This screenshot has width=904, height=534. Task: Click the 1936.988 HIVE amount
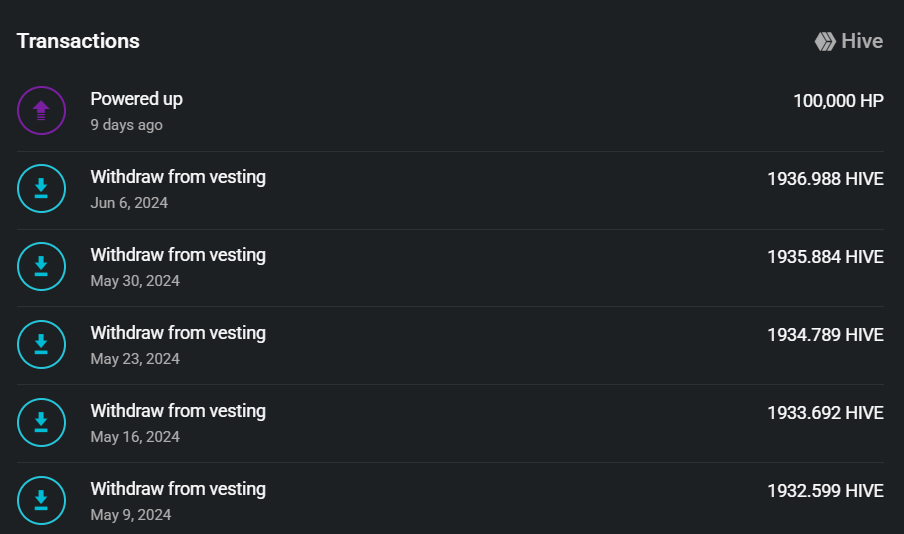coord(825,179)
